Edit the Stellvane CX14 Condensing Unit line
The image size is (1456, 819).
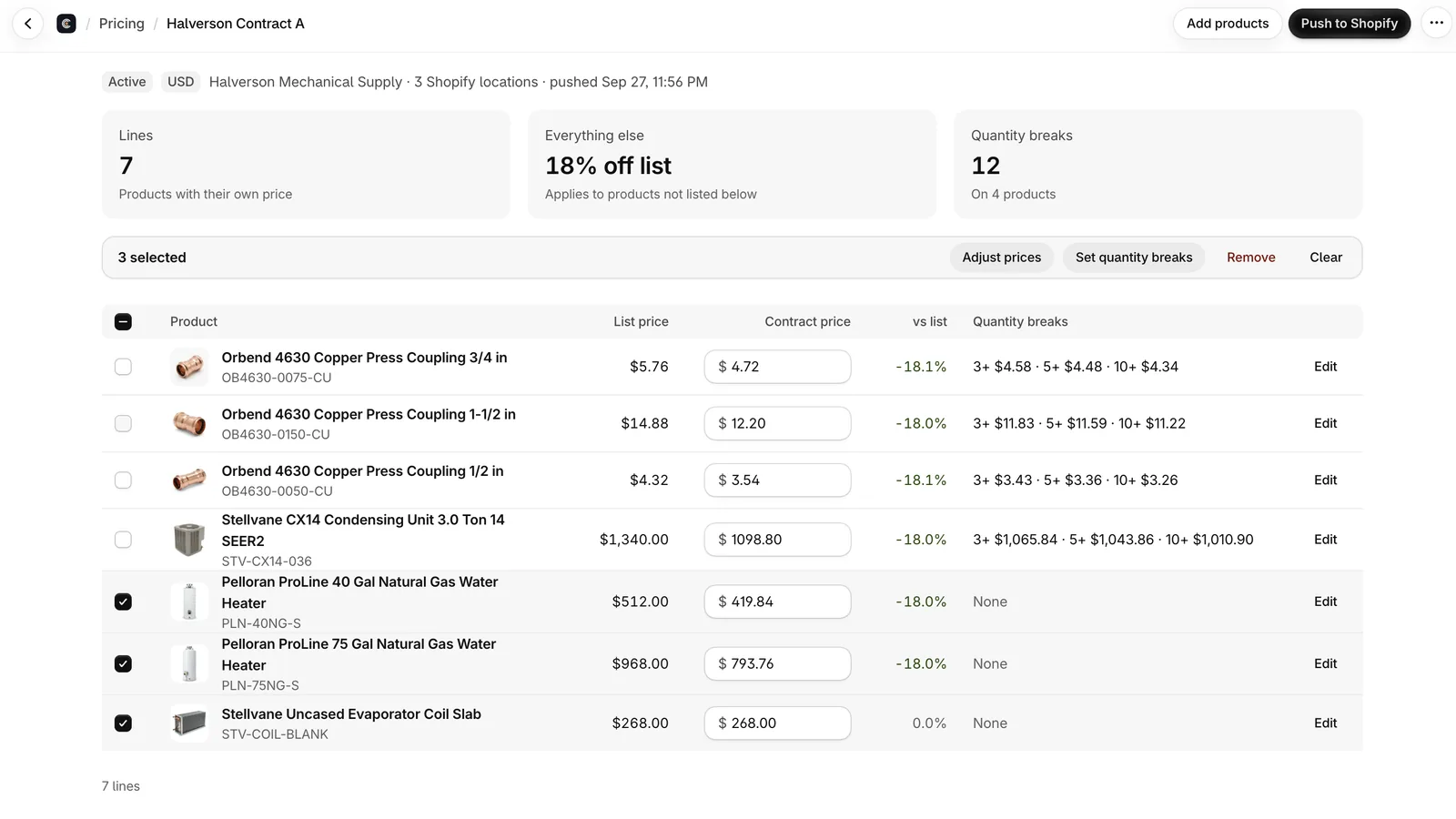[x=1325, y=540]
